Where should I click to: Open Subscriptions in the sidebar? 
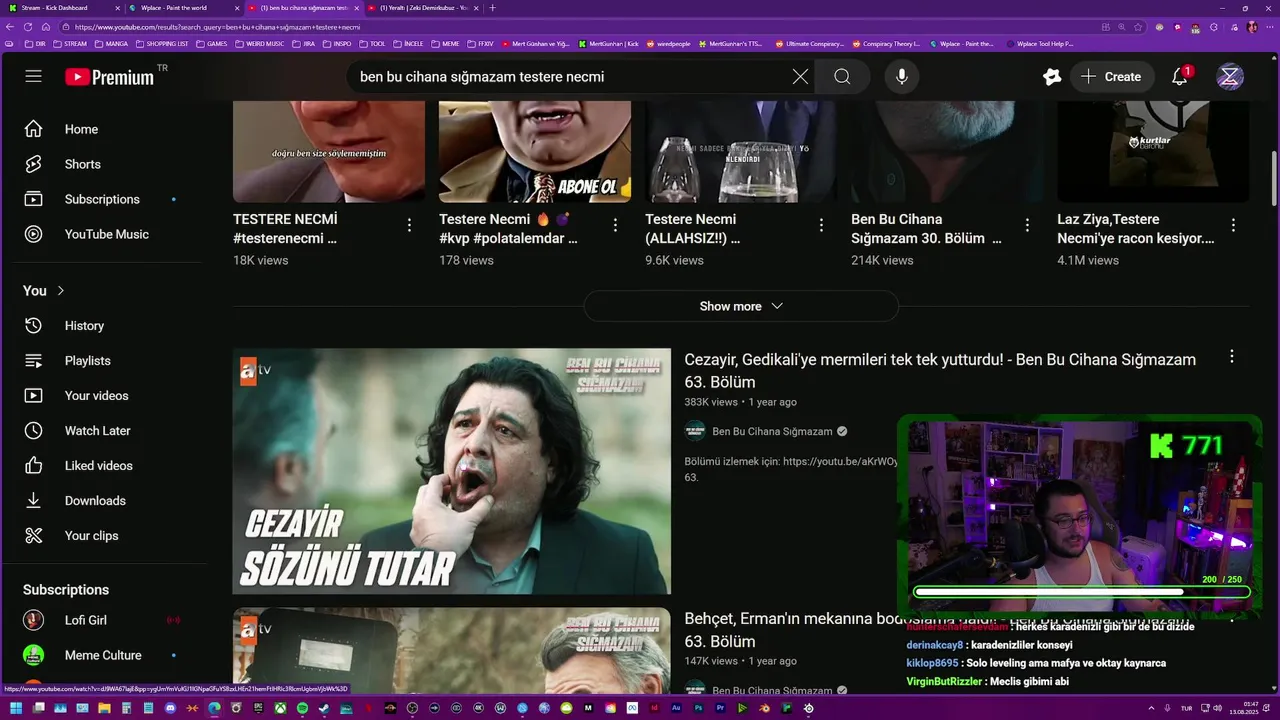point(103,199)
